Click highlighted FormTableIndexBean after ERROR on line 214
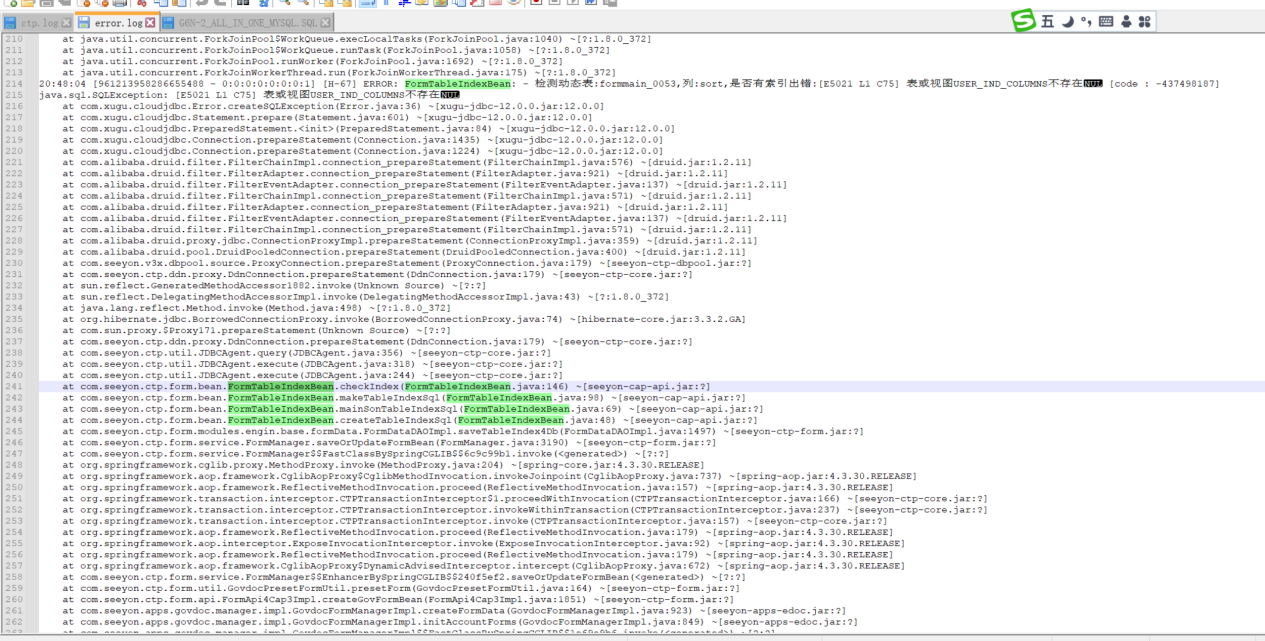The width and height of the screenshot is (1265, 641). coord(458,84)
